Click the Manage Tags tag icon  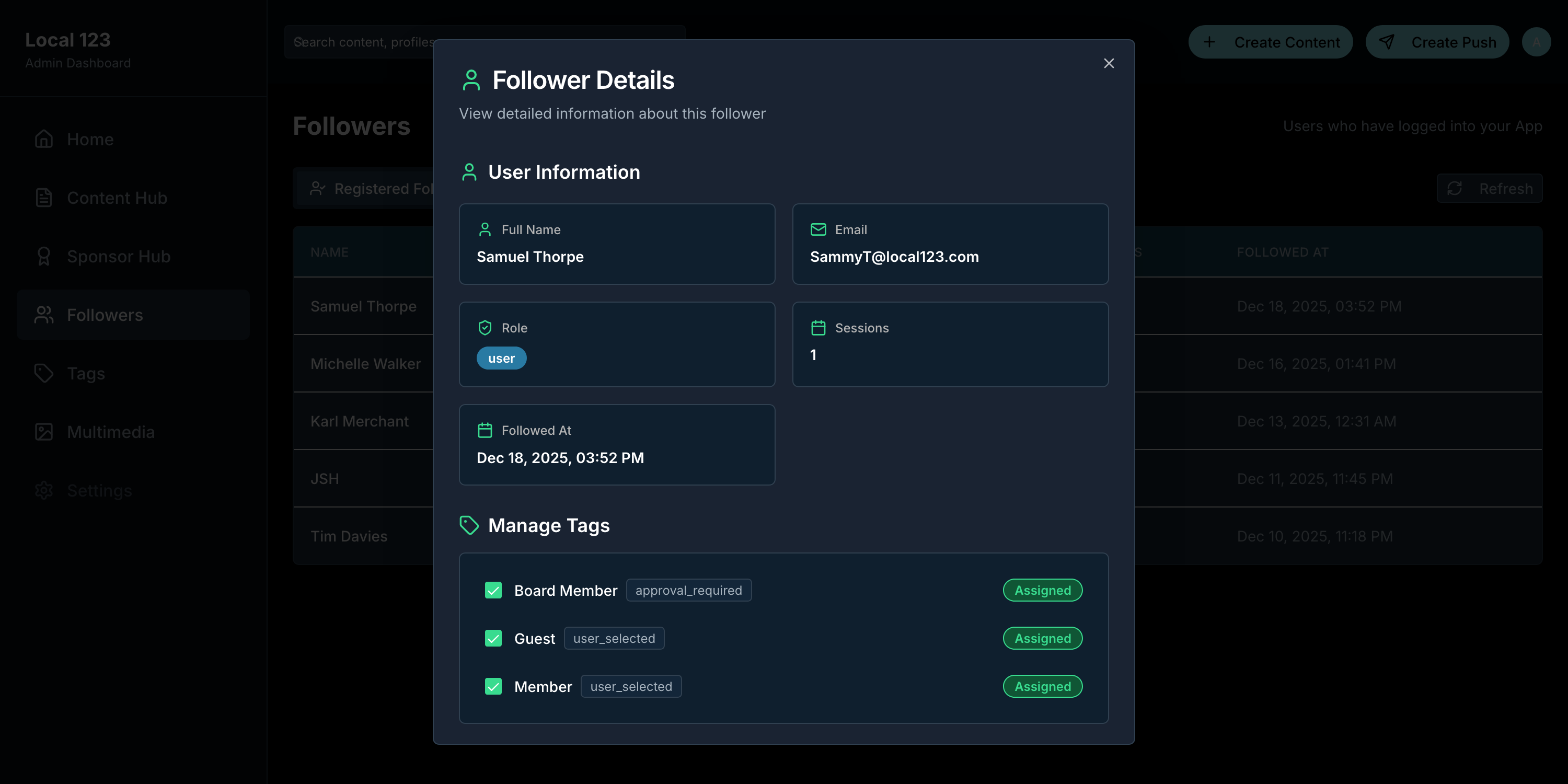point(469,525)
